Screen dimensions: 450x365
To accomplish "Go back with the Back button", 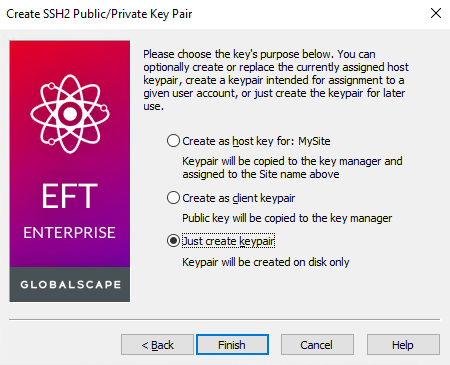I will pyautogui.click(x=157, y=345).
